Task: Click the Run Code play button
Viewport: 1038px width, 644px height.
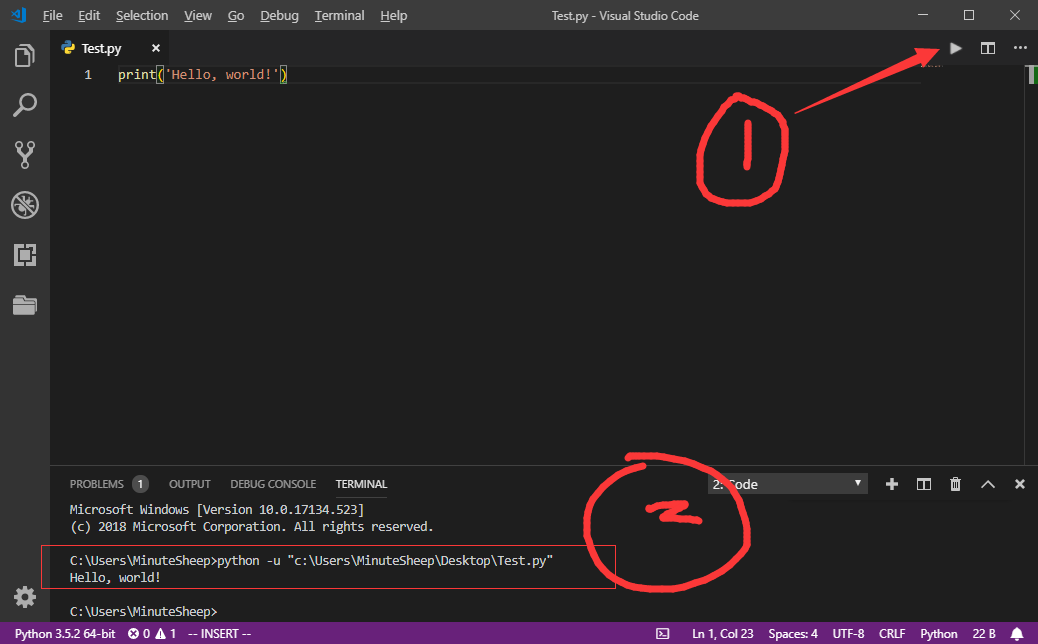Action: click(956, 47)
